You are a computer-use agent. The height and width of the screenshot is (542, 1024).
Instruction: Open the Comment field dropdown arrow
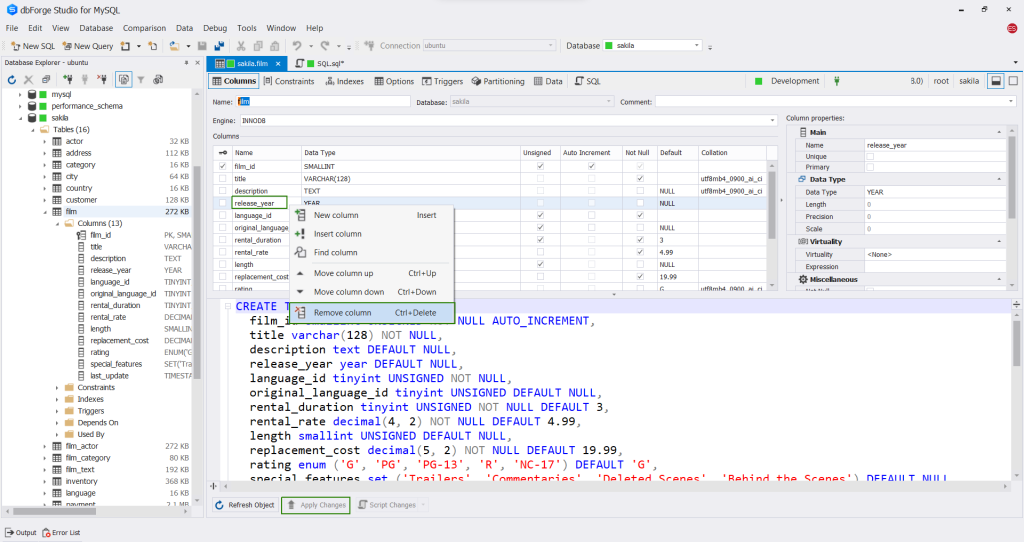click(1011, 101)
